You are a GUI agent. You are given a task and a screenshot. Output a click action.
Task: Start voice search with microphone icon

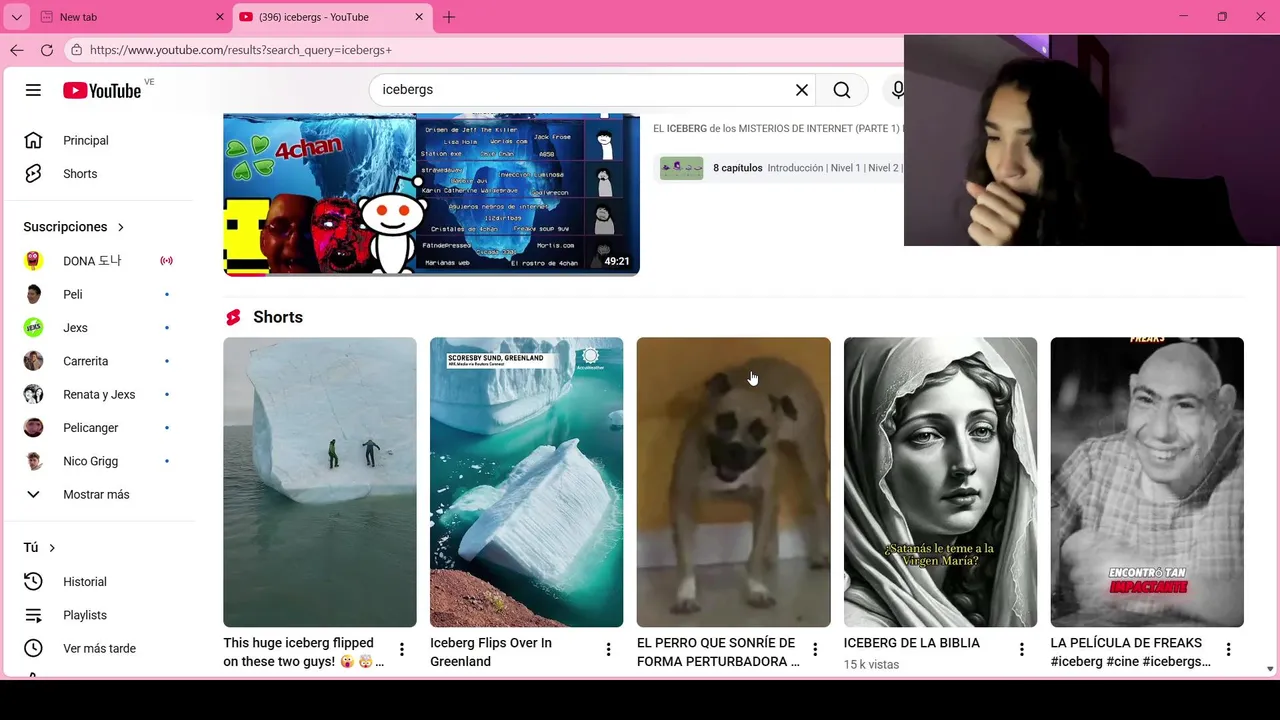pyautogui.click(x=897, y=90)
